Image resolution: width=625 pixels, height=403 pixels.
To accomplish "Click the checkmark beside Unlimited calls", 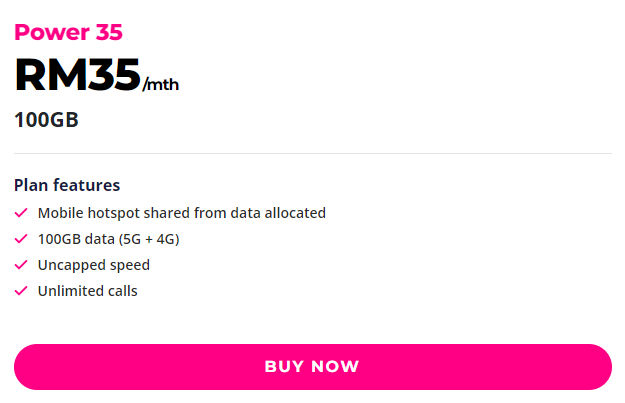I will pos(21,291).
